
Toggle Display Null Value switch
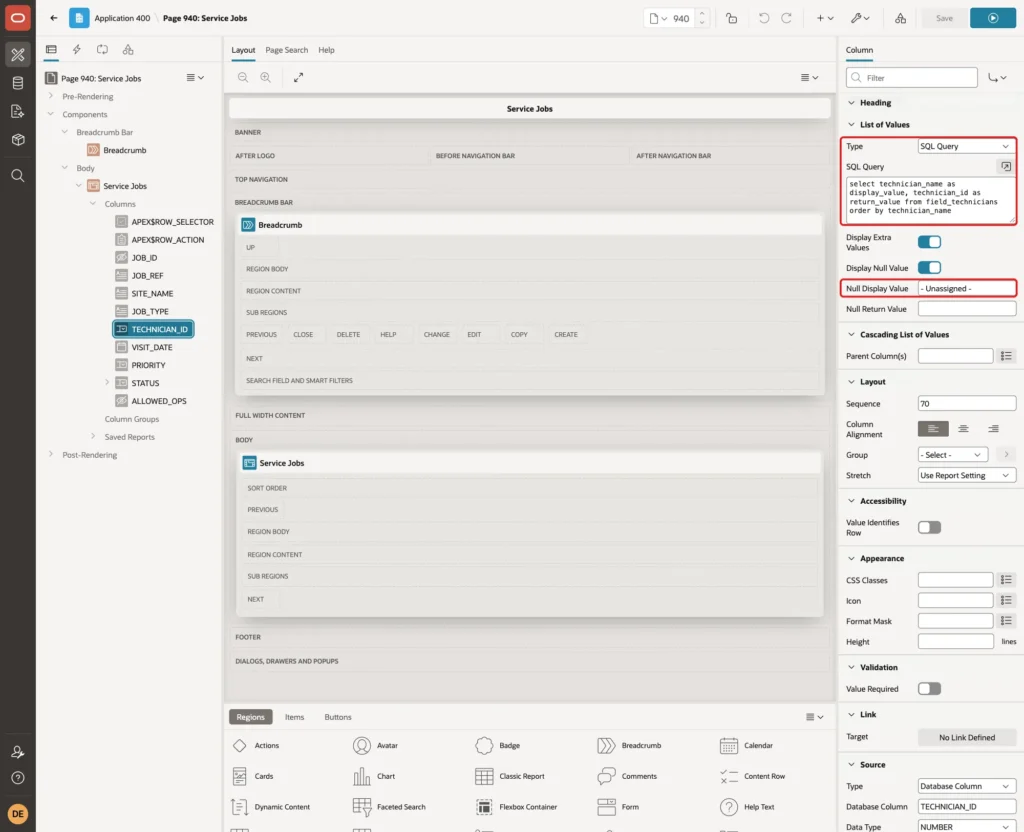pos(929,268)
